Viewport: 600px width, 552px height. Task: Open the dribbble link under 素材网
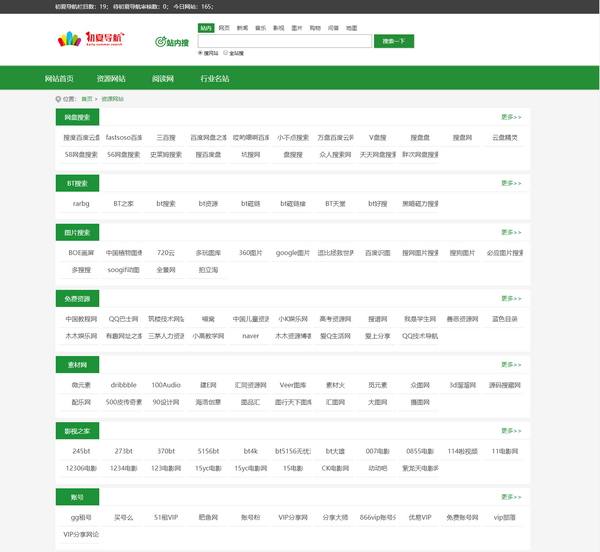pyautogui.click(x=124, y=384)
